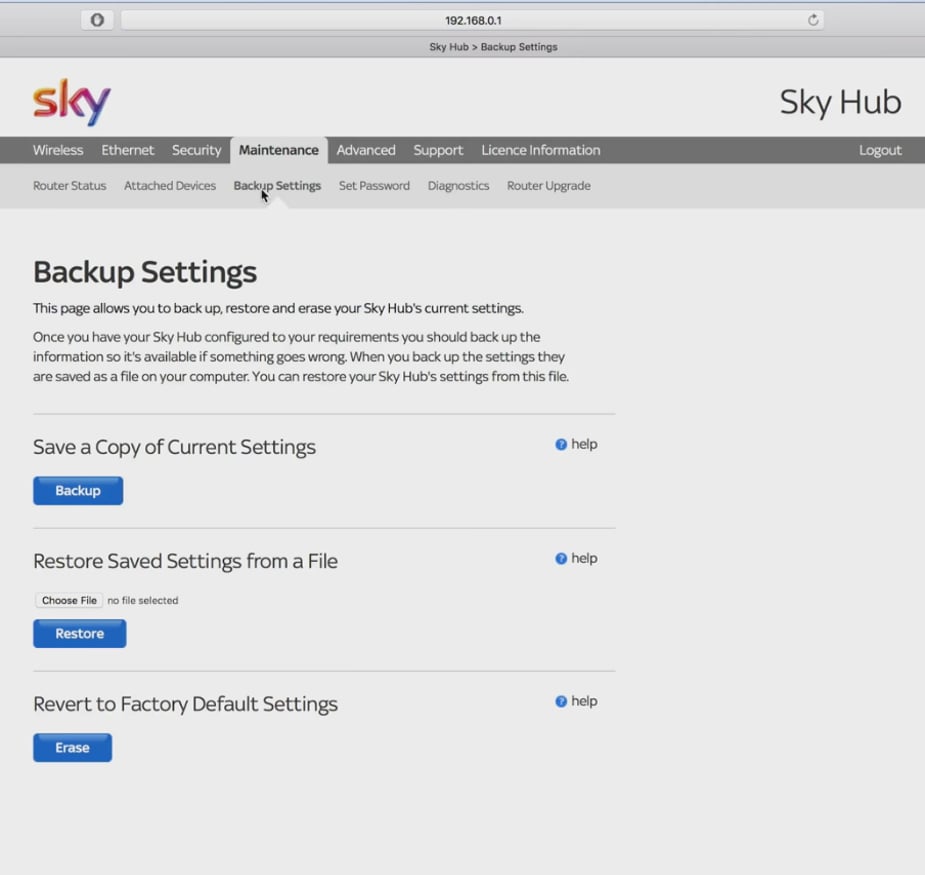Click help icon for Save a Copy section
This screenshot has width=925, height=875.
click(561, 444)
